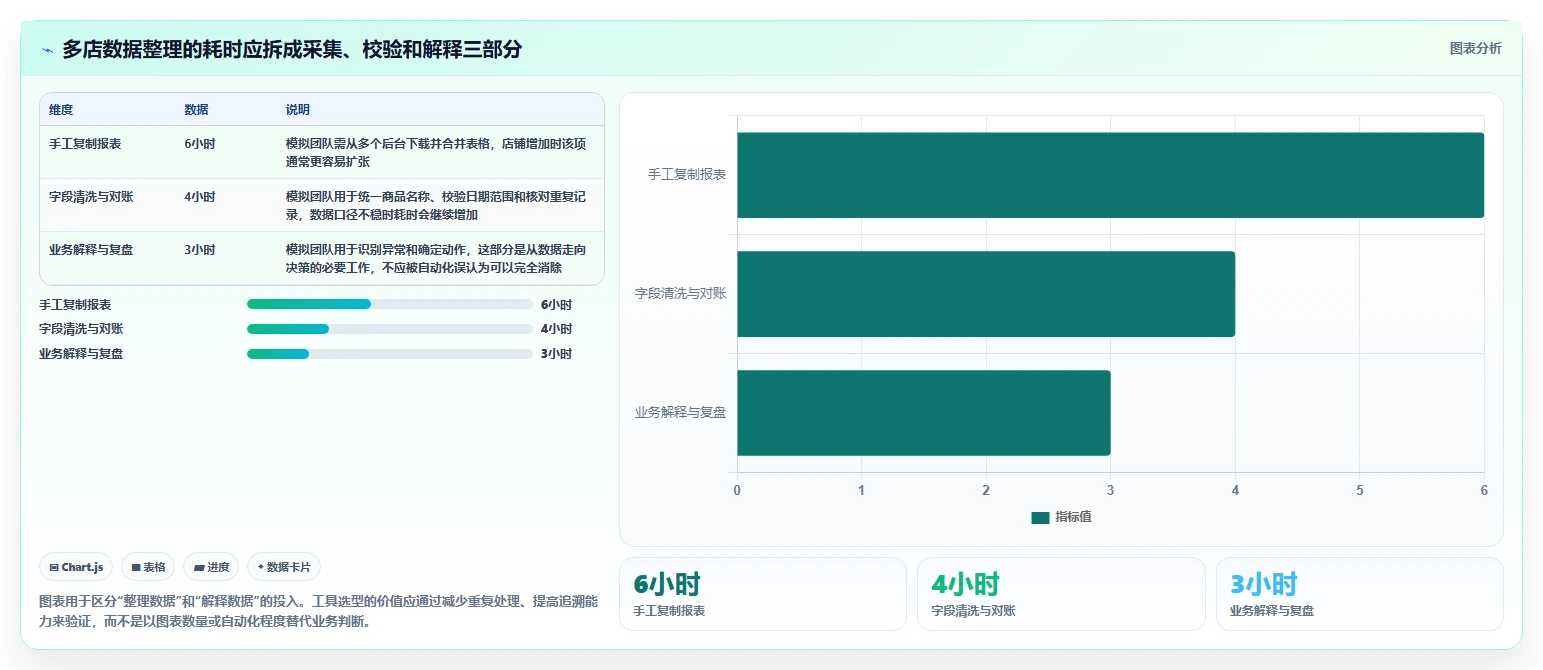
Task: Click the 指标值 legend text
Action: [1074, 517]
